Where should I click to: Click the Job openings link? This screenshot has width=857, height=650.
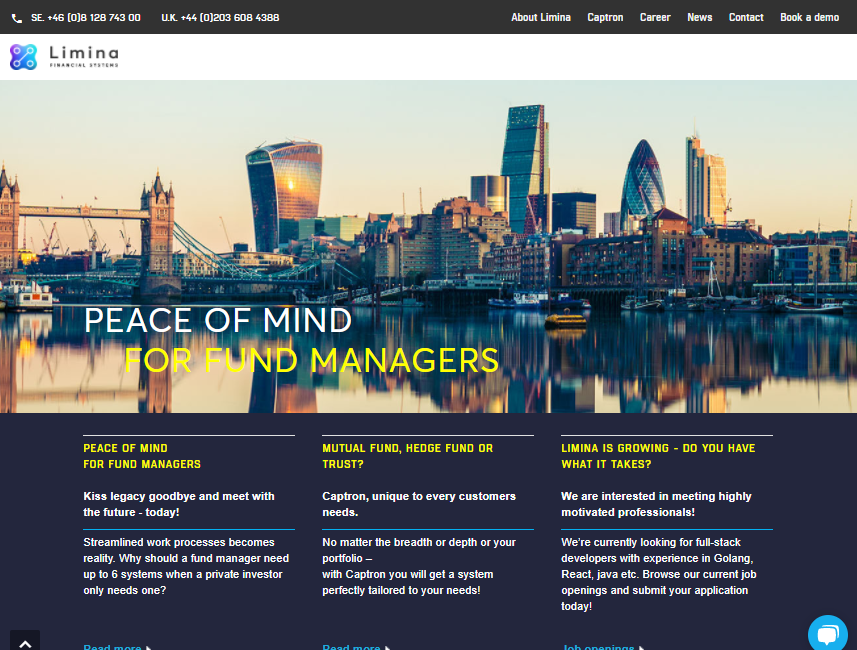point(597,647)
